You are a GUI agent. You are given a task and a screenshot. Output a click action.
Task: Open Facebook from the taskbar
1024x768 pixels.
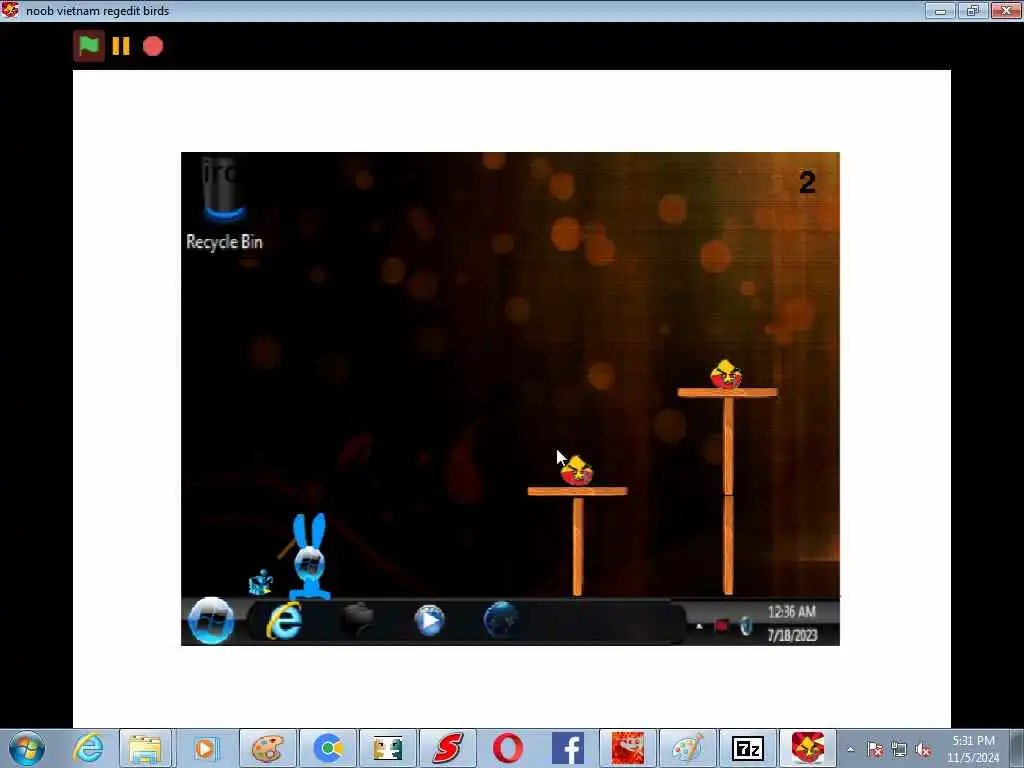pyautogui.click(x=568, y=748)
